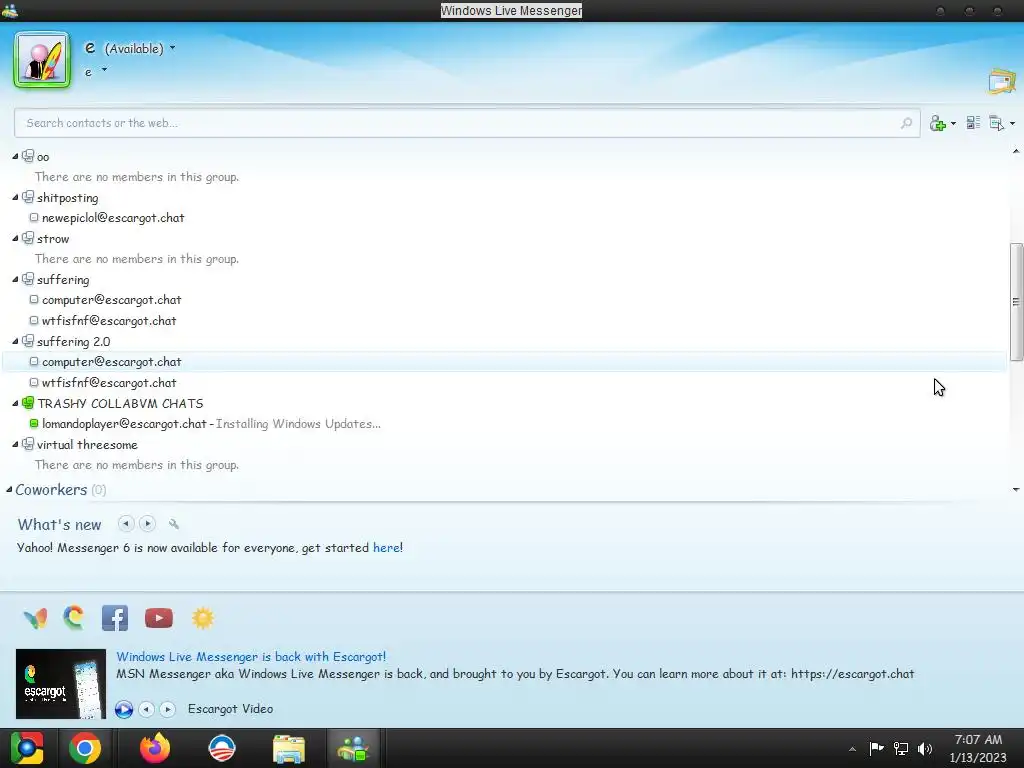Show previous What's new item
The image size is (1024, 768).
point(126,524)
